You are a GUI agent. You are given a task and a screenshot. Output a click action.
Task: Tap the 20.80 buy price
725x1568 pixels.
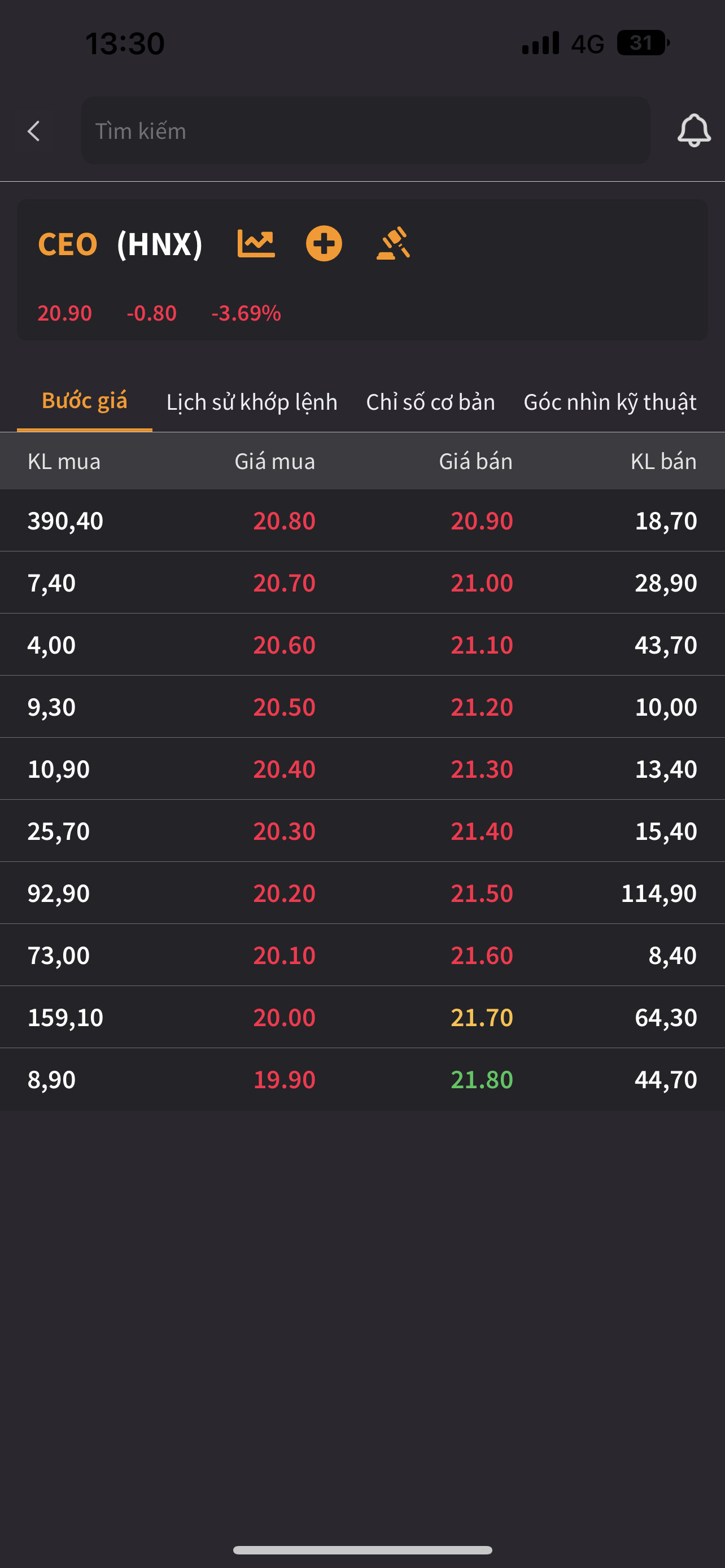pos(284,521)
